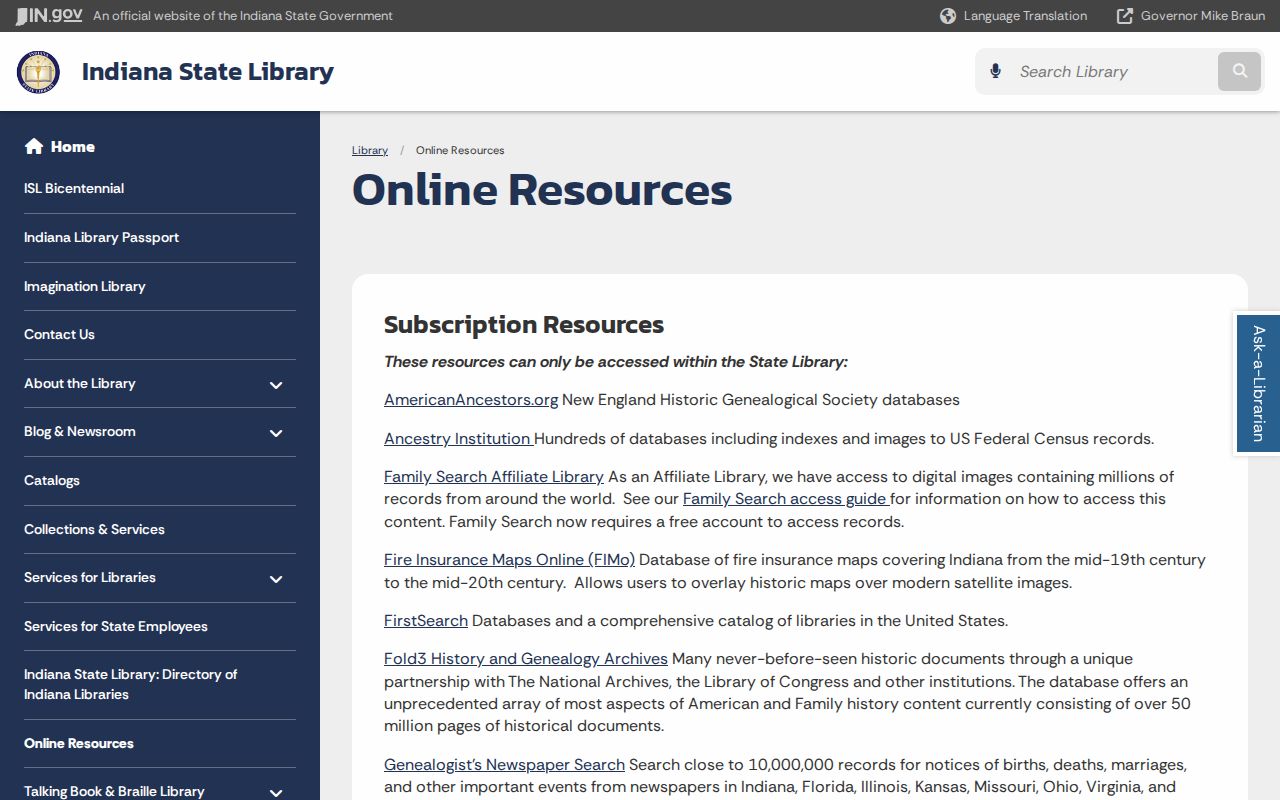Viewport: 1280px width, 800px height.
Task: Select Collections & Services in sidebar
Action: [94, 529]
